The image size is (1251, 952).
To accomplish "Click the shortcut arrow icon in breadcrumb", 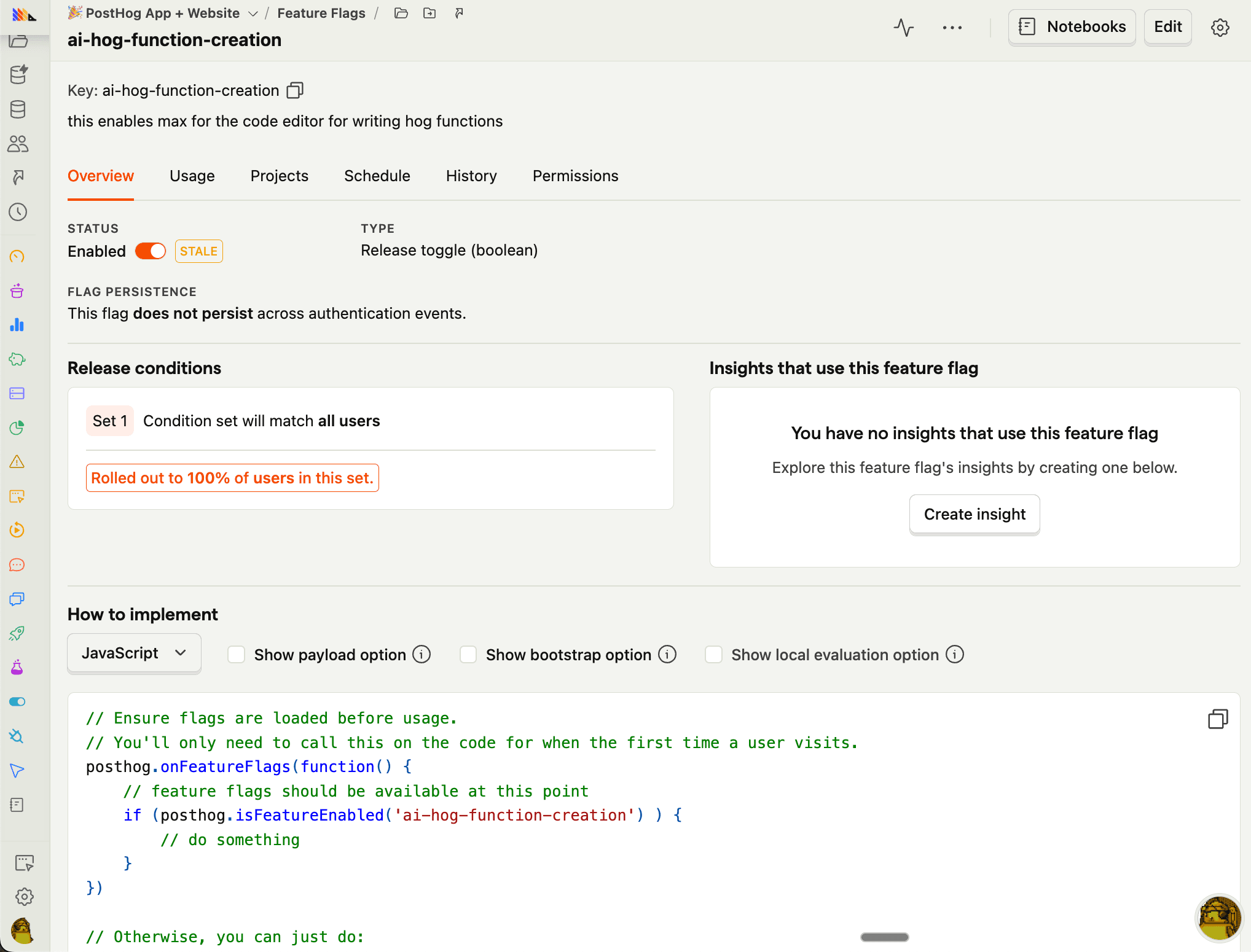I will 458,13.
